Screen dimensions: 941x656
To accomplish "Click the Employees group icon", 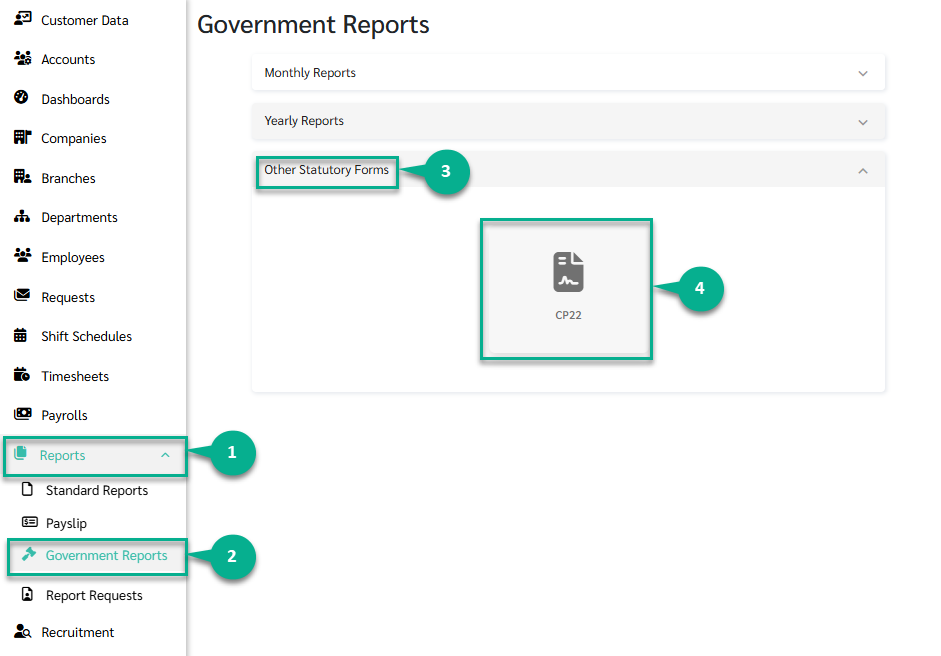I will tap(22, 255).
